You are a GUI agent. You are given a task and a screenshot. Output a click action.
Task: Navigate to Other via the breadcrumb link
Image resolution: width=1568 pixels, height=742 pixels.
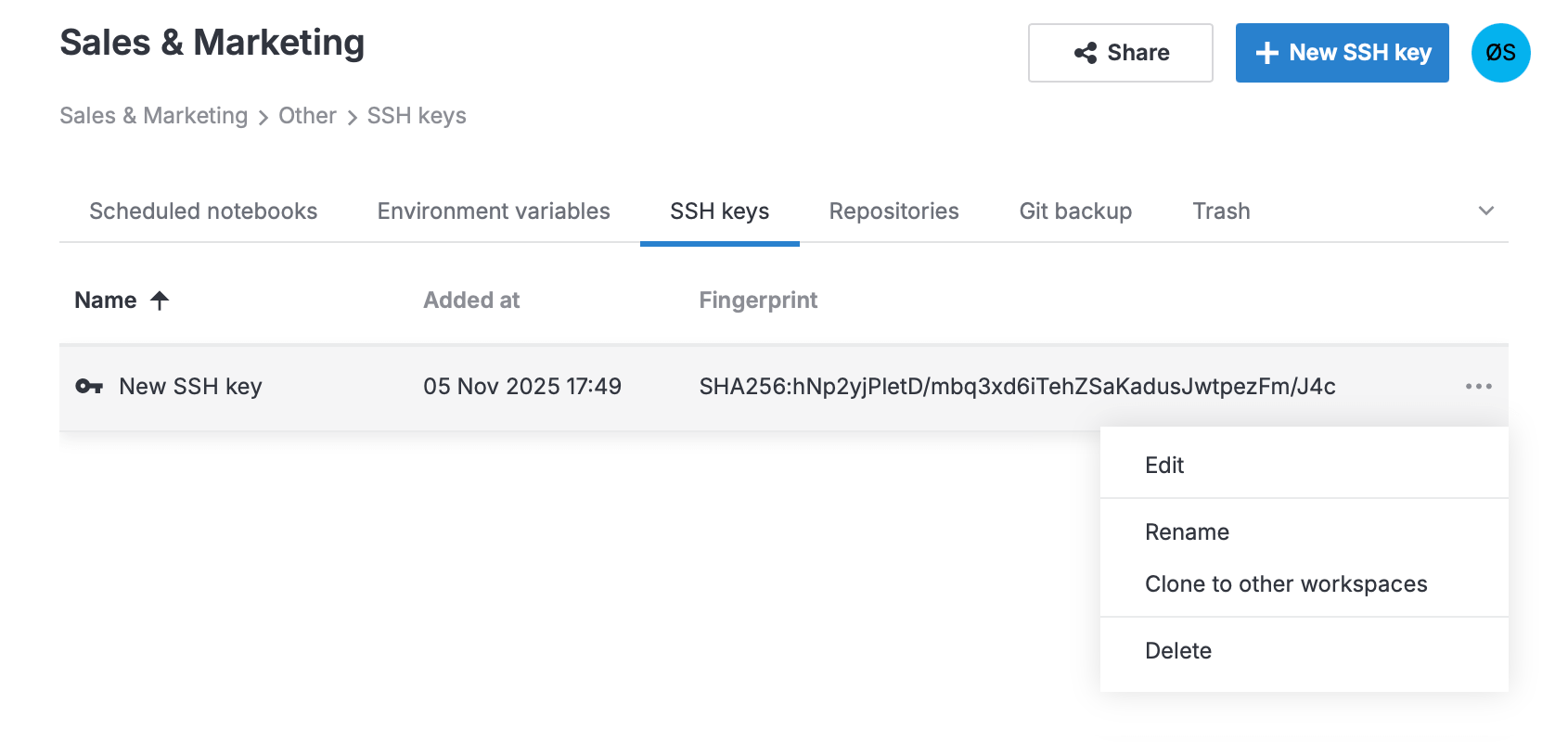(x=307, y=115)
